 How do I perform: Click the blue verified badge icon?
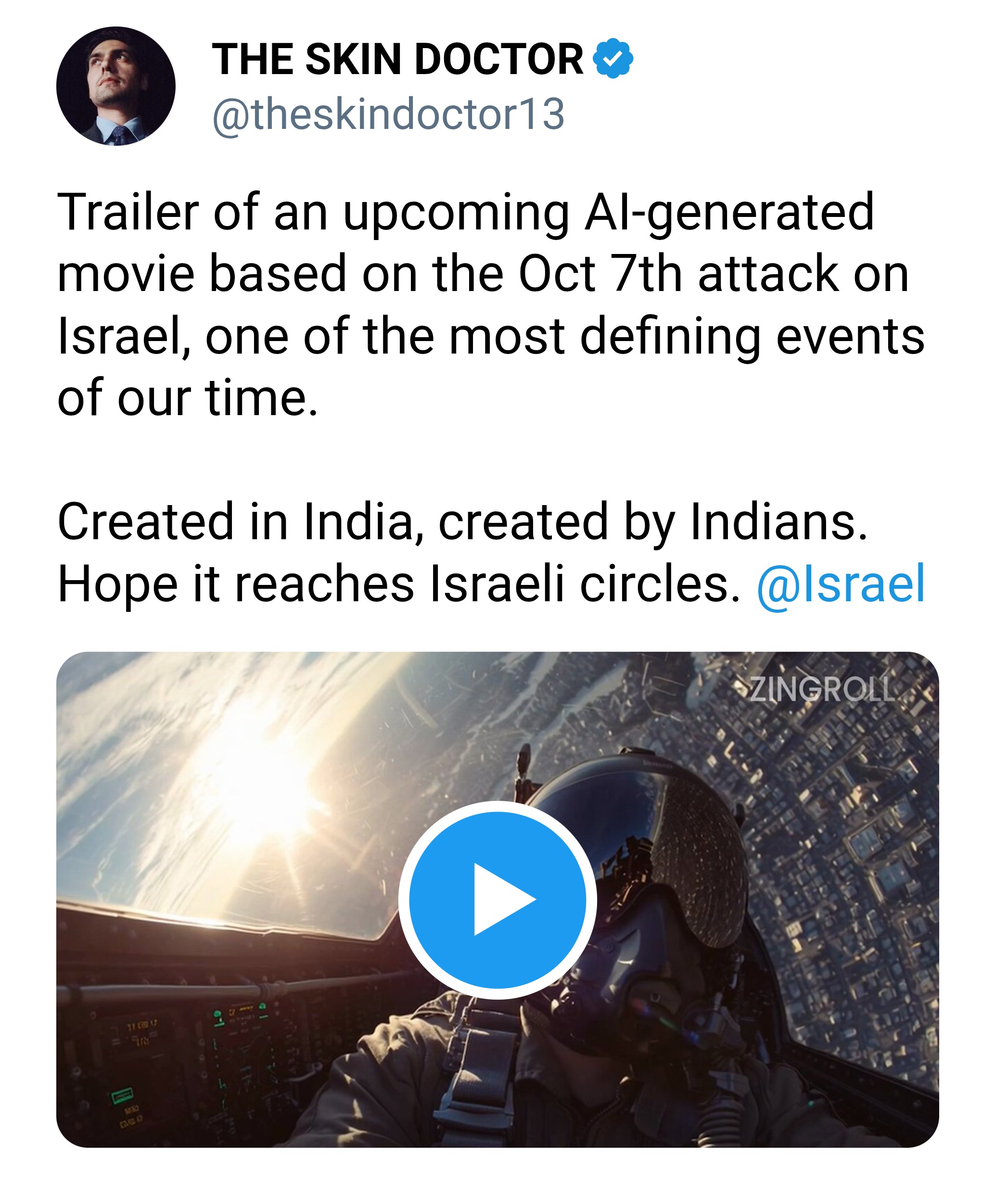click(x=612, y=58)
